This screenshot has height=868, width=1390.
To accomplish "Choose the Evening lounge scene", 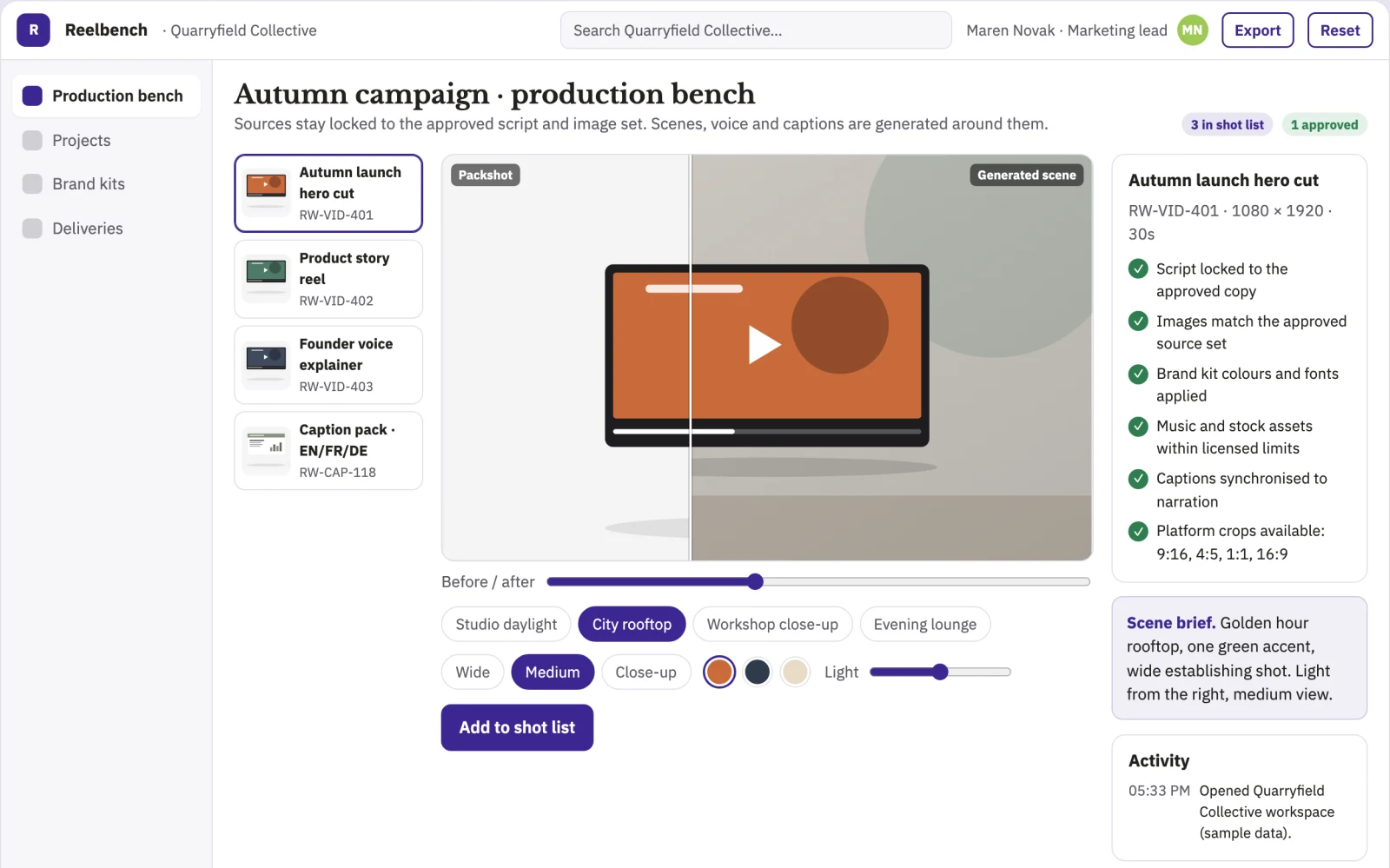I will click(x=925, y=624).
